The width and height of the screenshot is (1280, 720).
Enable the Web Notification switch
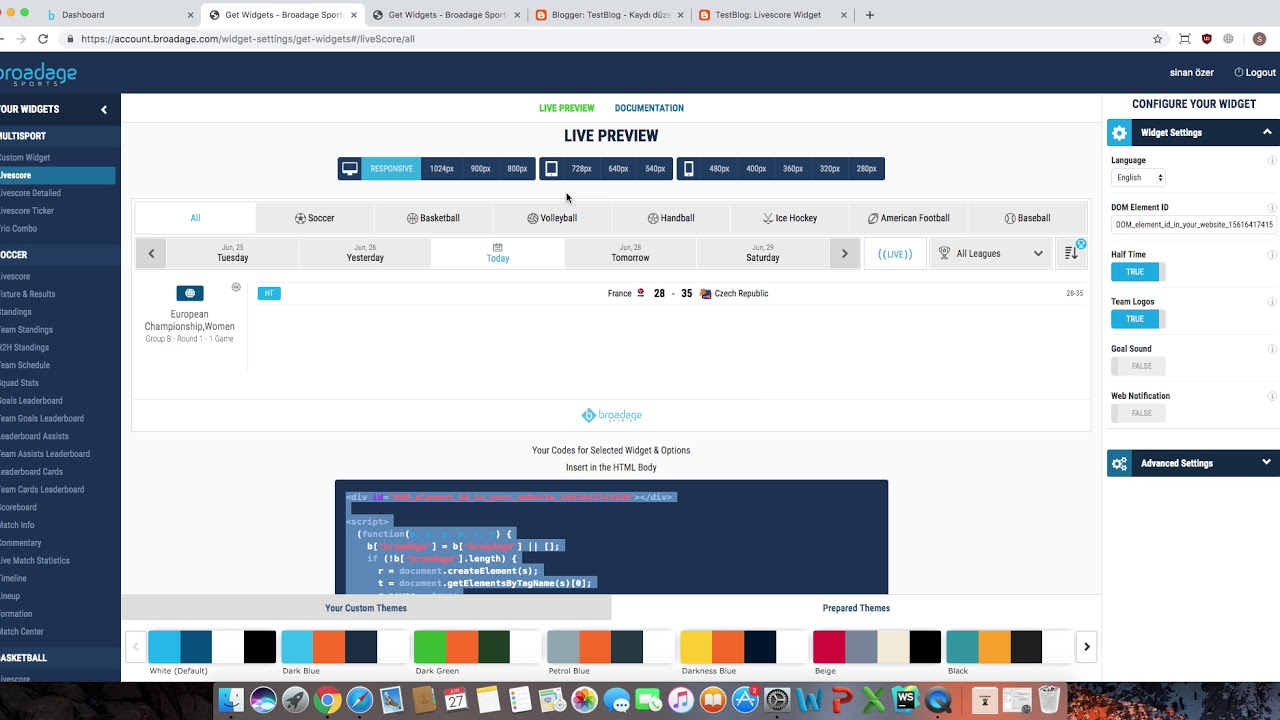[1138, 413]
